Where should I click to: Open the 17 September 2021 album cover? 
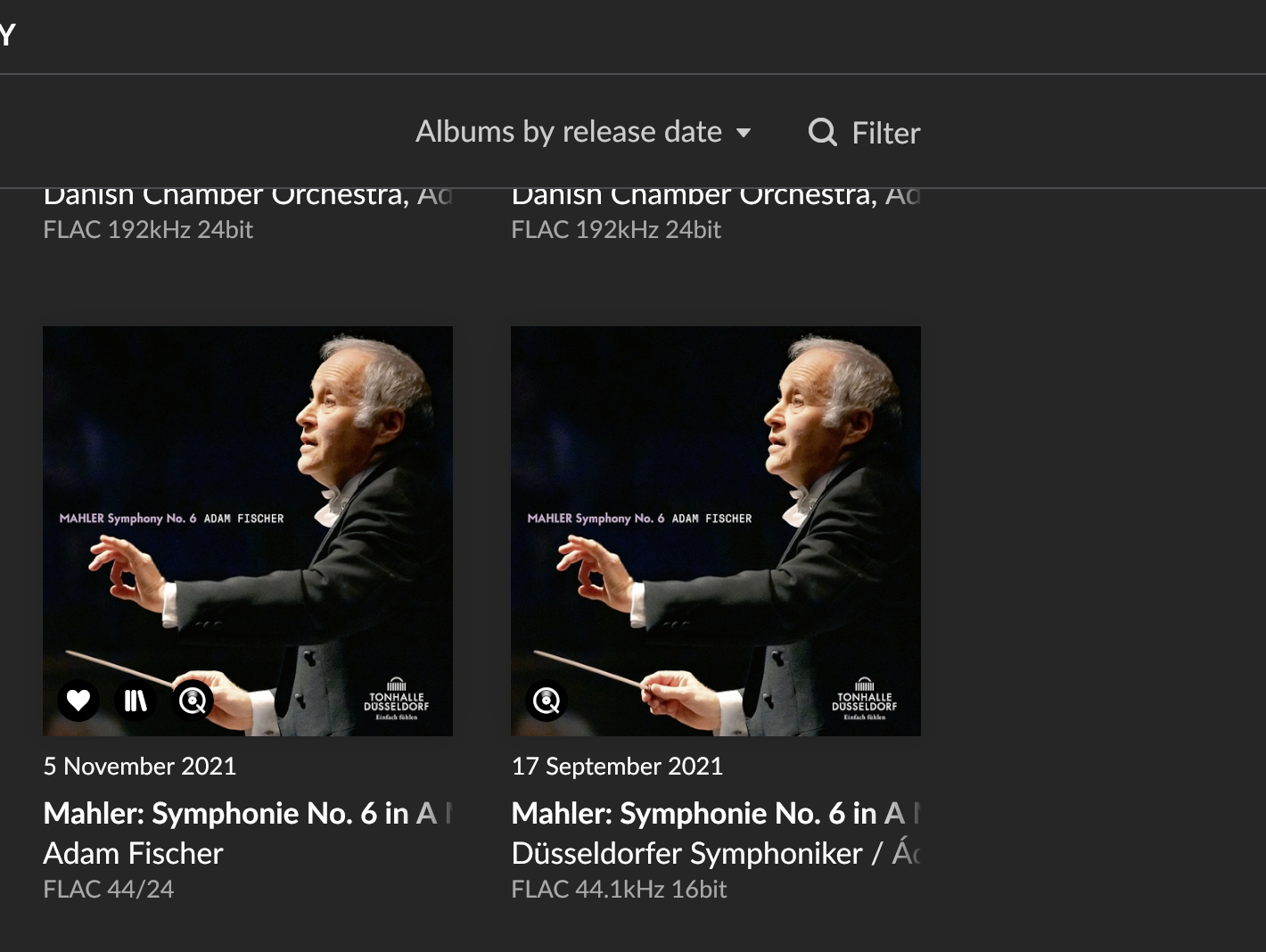click(716, 499)
